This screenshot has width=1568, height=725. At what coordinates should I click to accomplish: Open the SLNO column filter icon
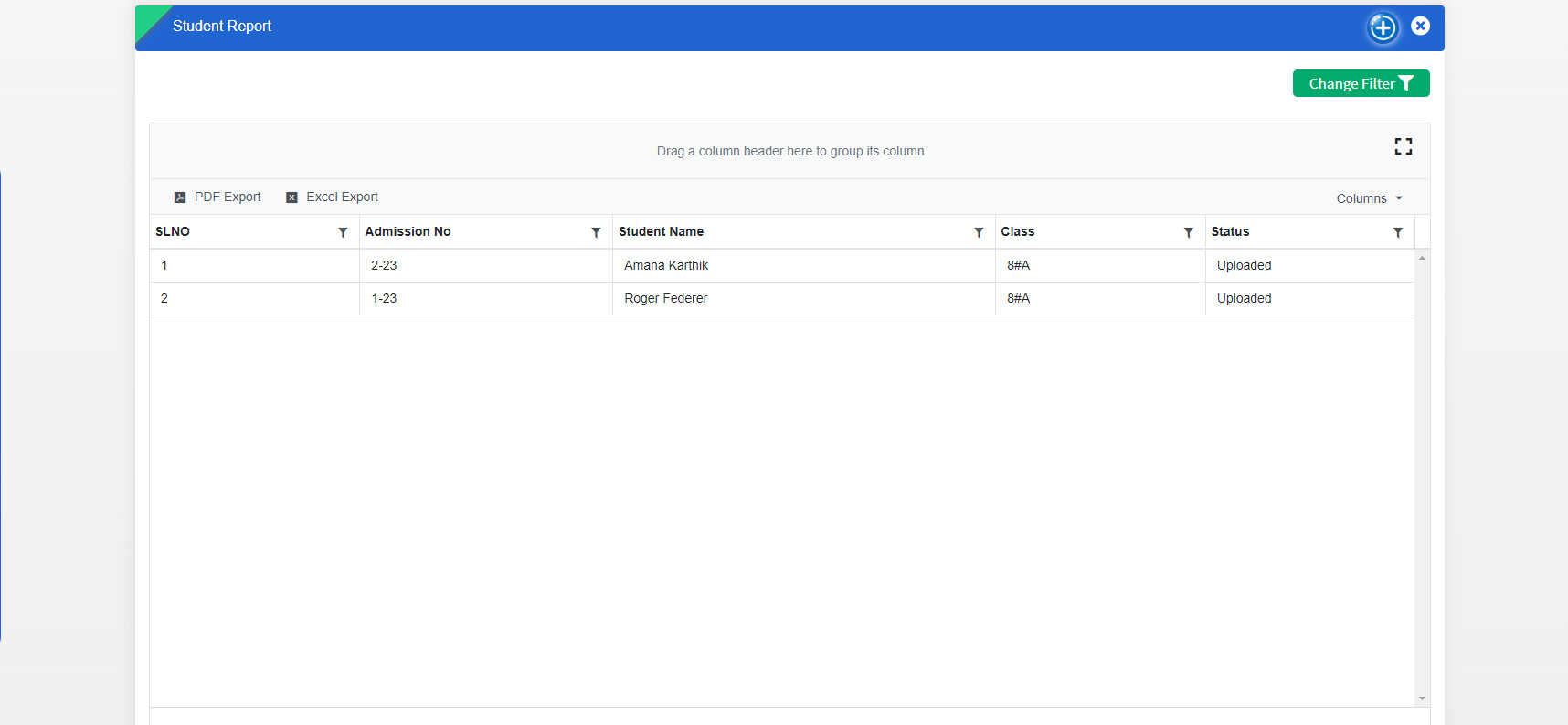[x=343, y=232]
